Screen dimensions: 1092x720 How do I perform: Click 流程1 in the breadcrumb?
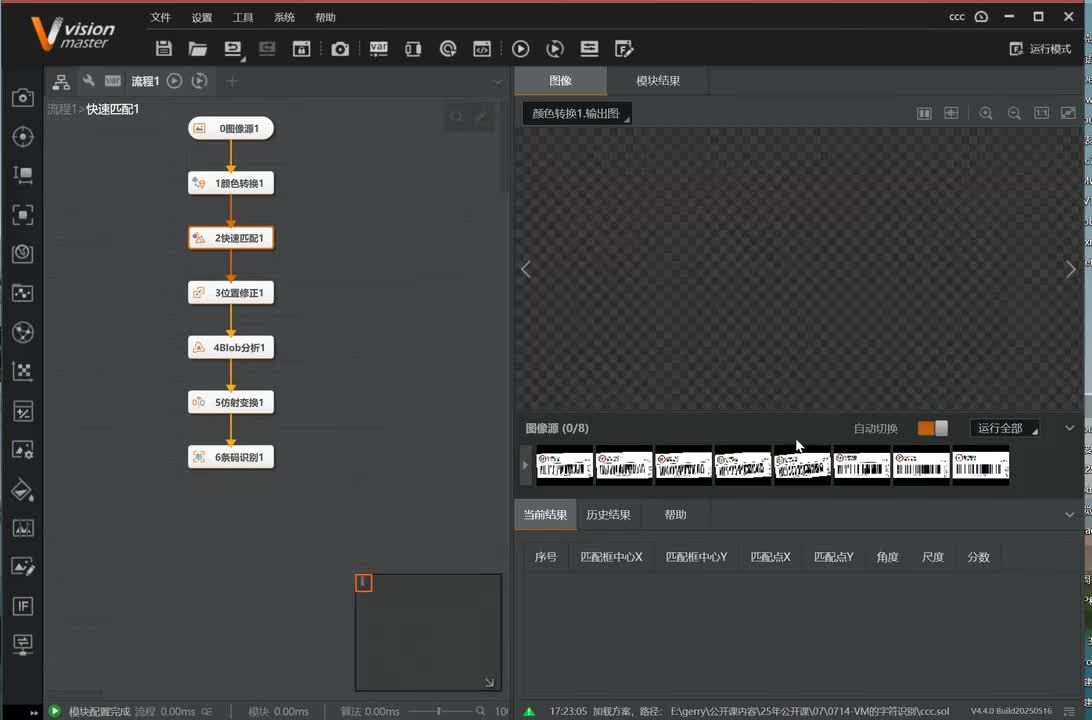pos(61,109)
